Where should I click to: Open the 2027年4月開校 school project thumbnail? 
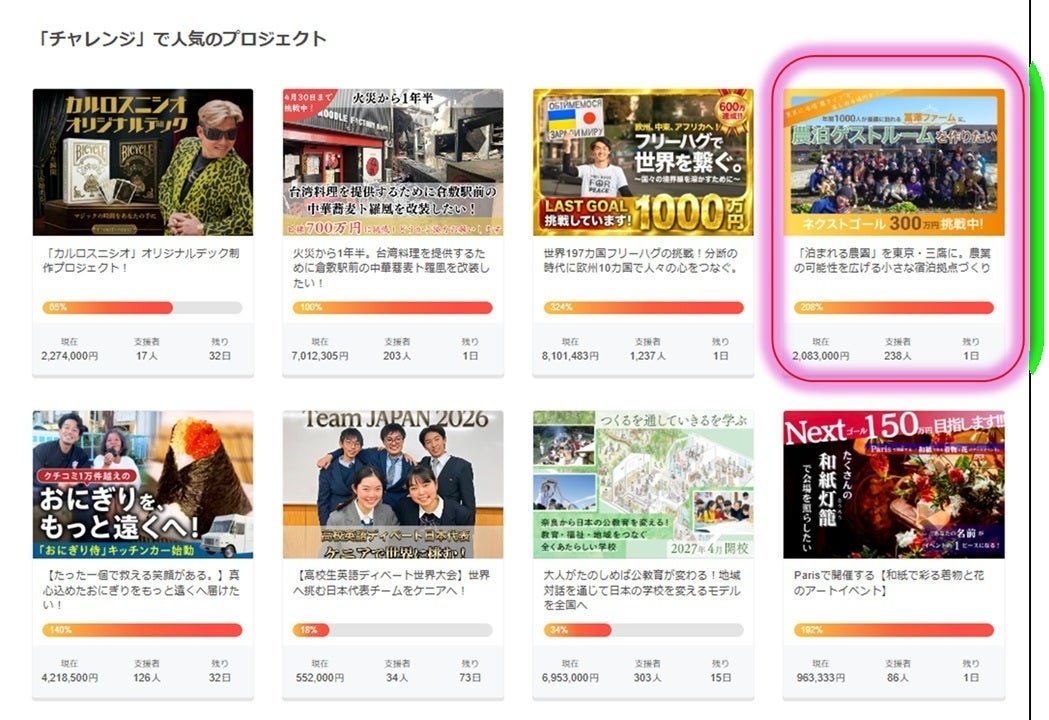[x=643, y=484]
